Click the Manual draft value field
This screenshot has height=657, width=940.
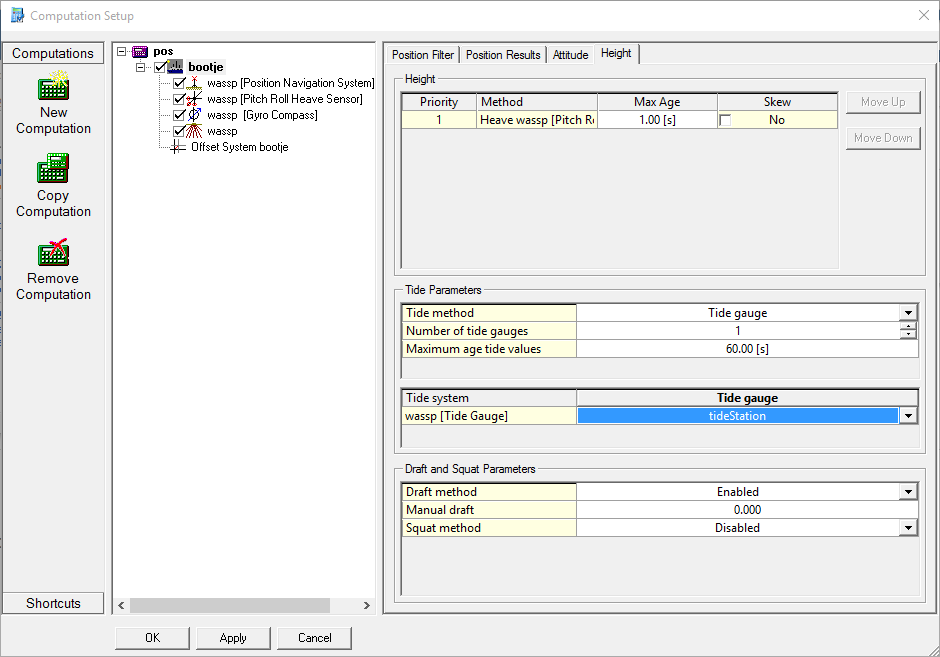pyautogui.click(x=746, y=510)
